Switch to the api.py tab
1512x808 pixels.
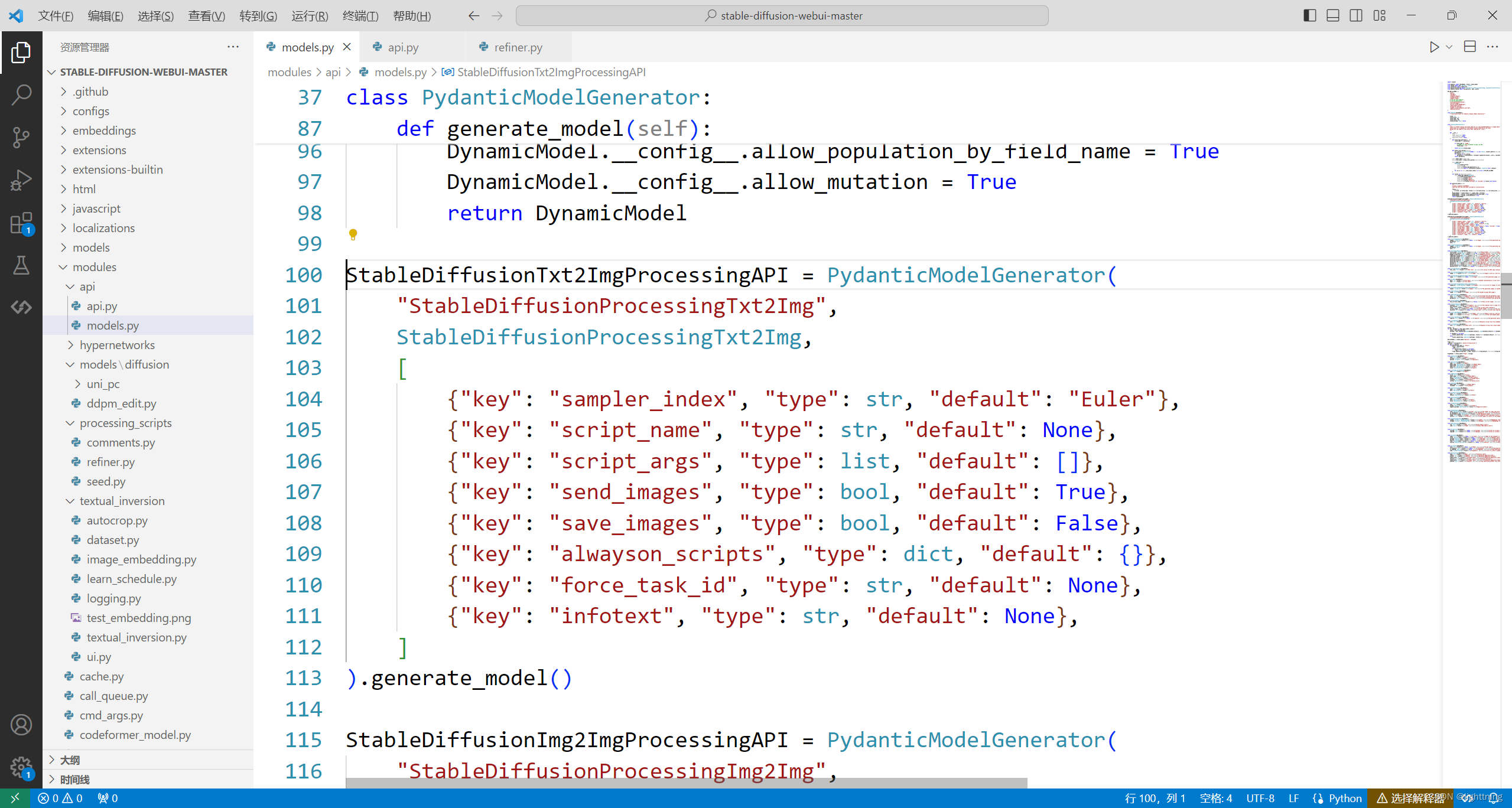403,47
